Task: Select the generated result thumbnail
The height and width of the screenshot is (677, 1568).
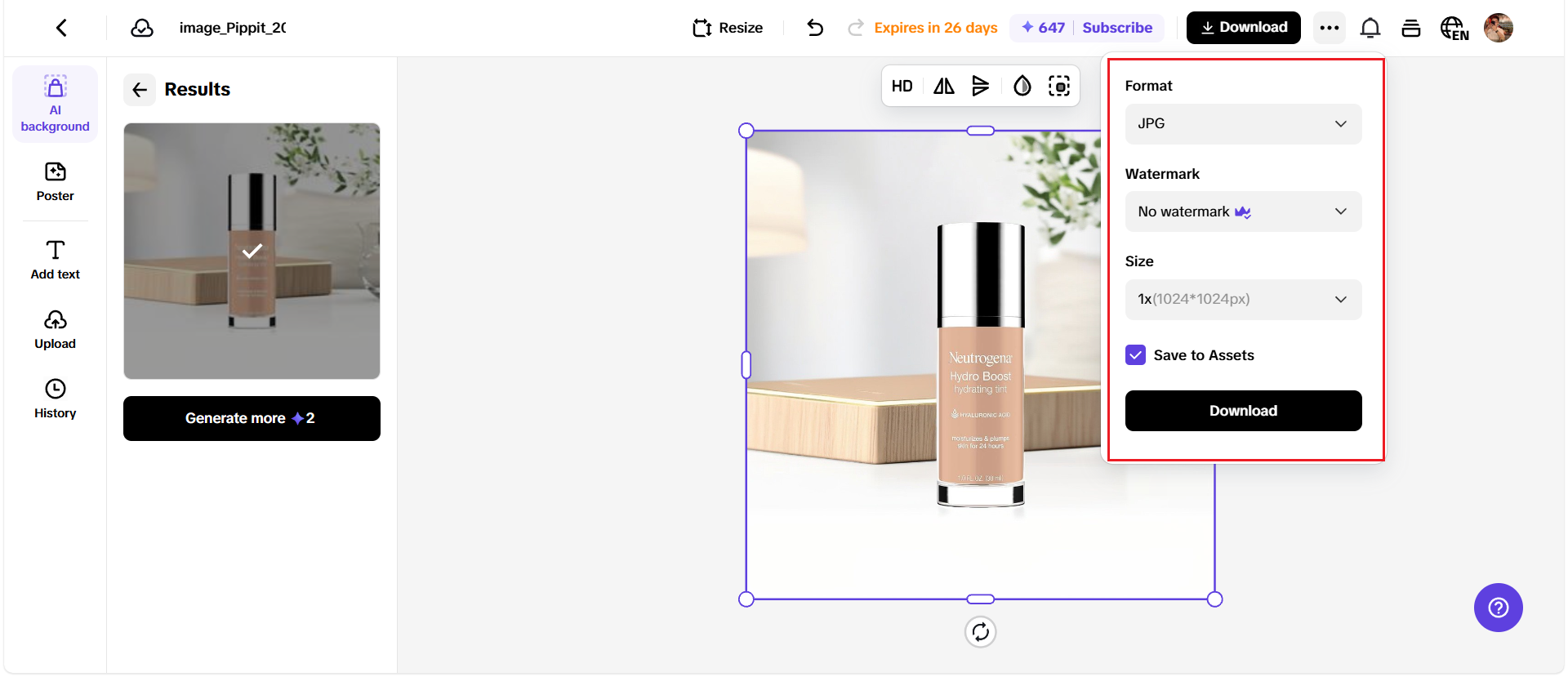Action: 252,251
